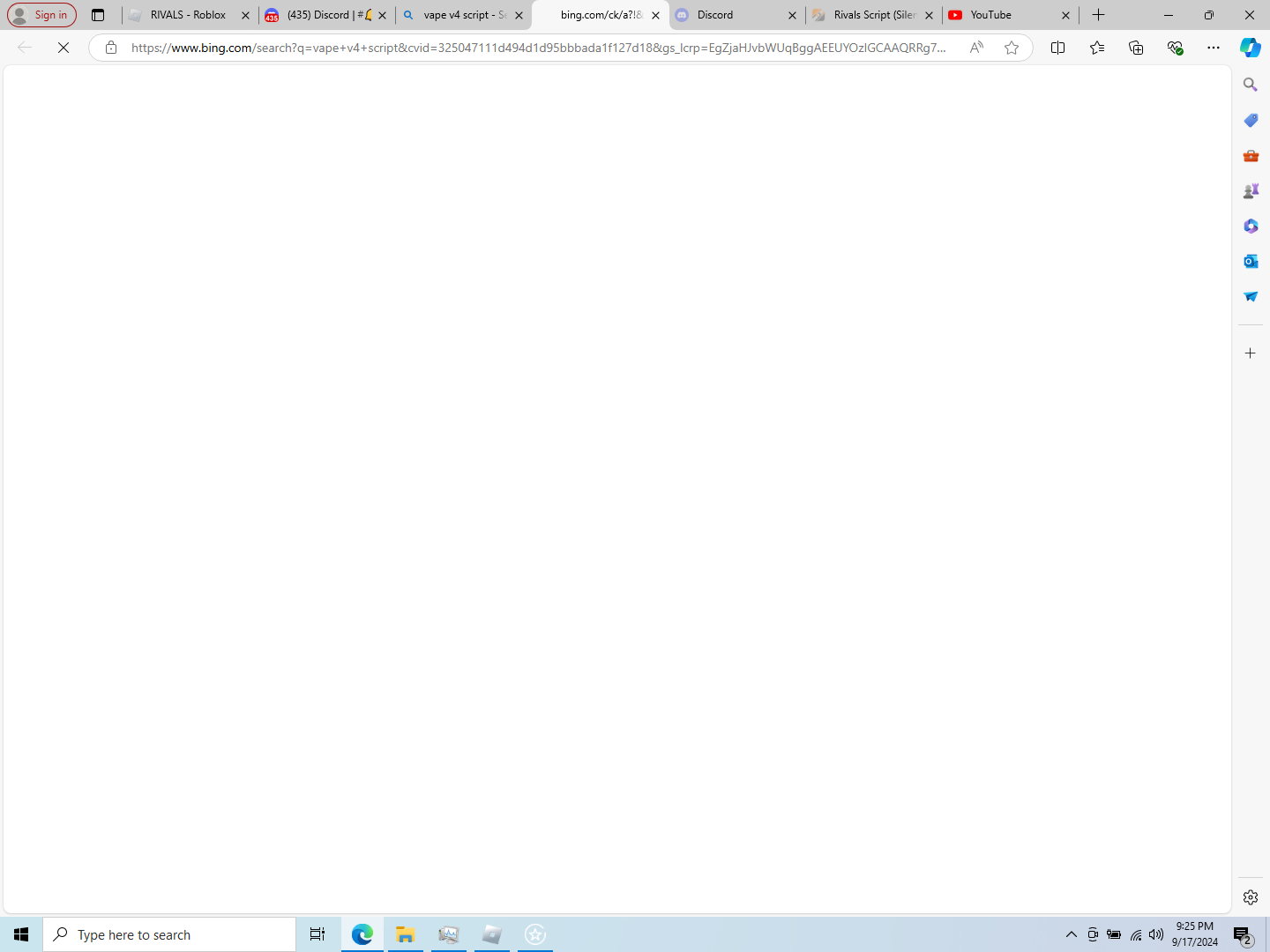Close the plain Discord tab
This screenshot has height=952, width=1270.
792,15
